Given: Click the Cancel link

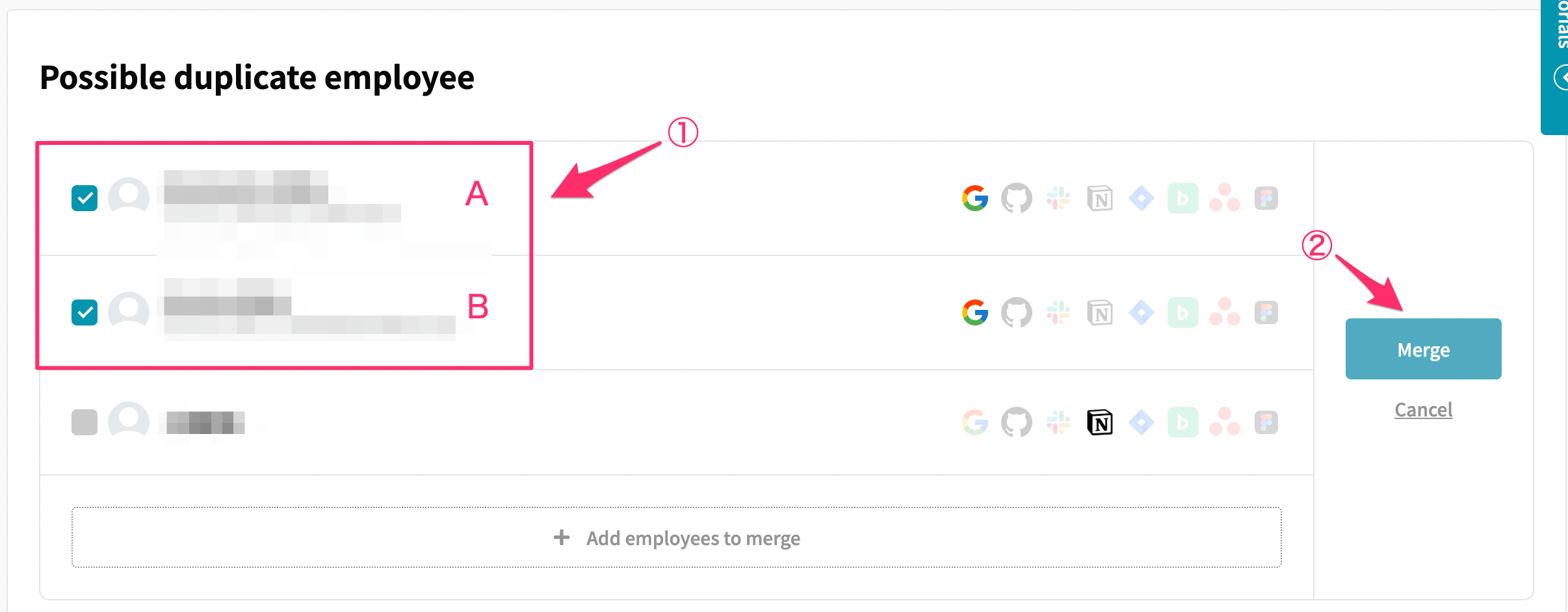Looking at the screenshot, I should click(x=1424, y=410).
